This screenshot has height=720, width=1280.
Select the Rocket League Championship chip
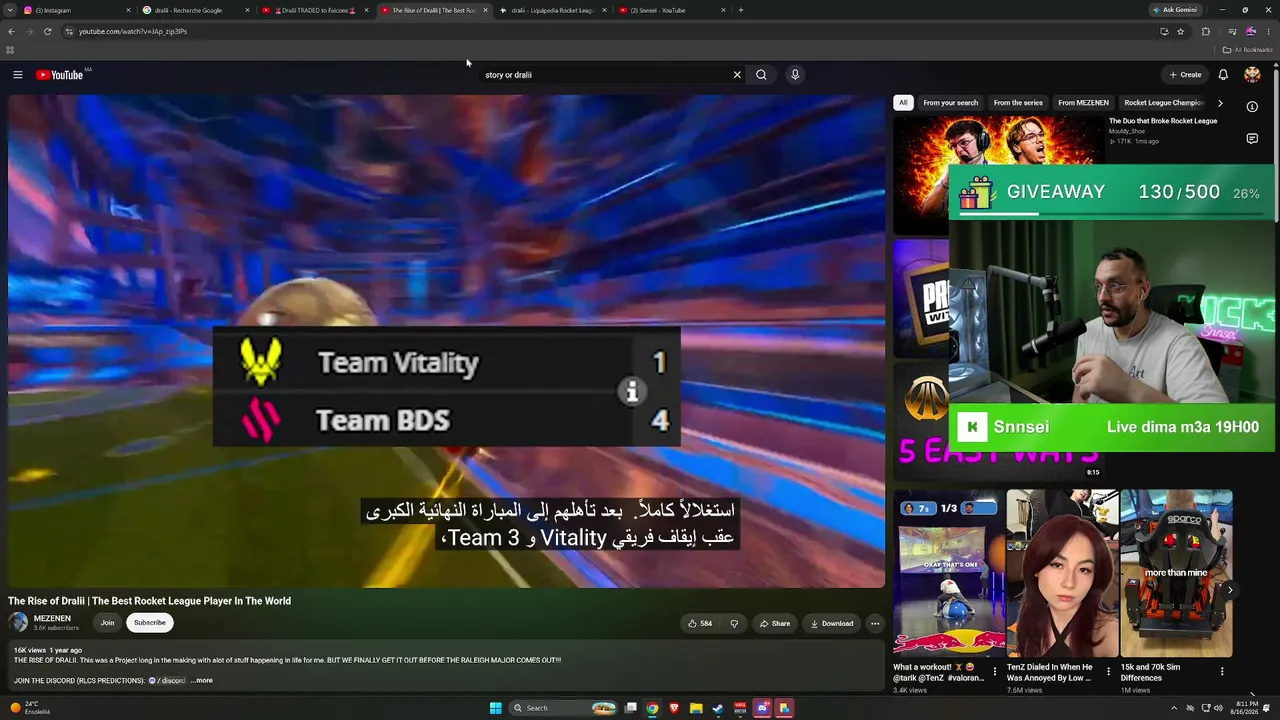pos(1163,103)
